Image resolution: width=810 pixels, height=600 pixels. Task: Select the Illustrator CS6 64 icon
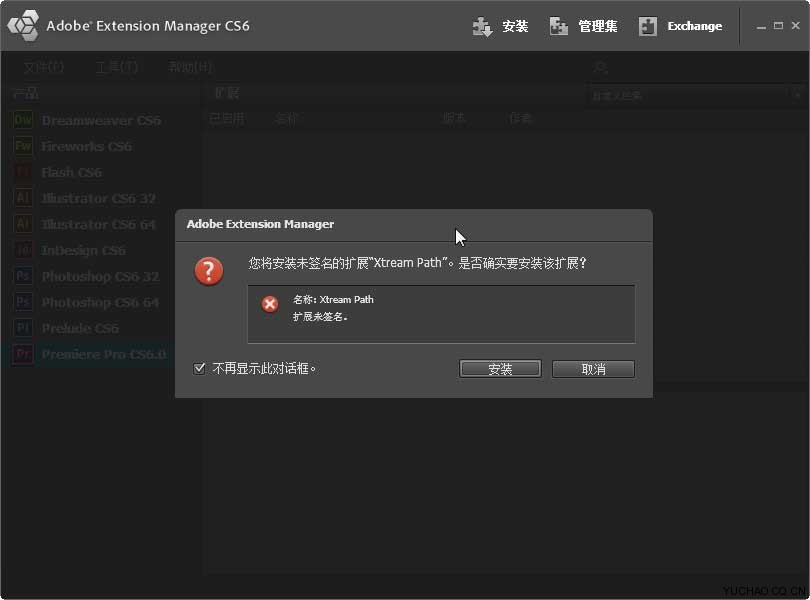22,224
